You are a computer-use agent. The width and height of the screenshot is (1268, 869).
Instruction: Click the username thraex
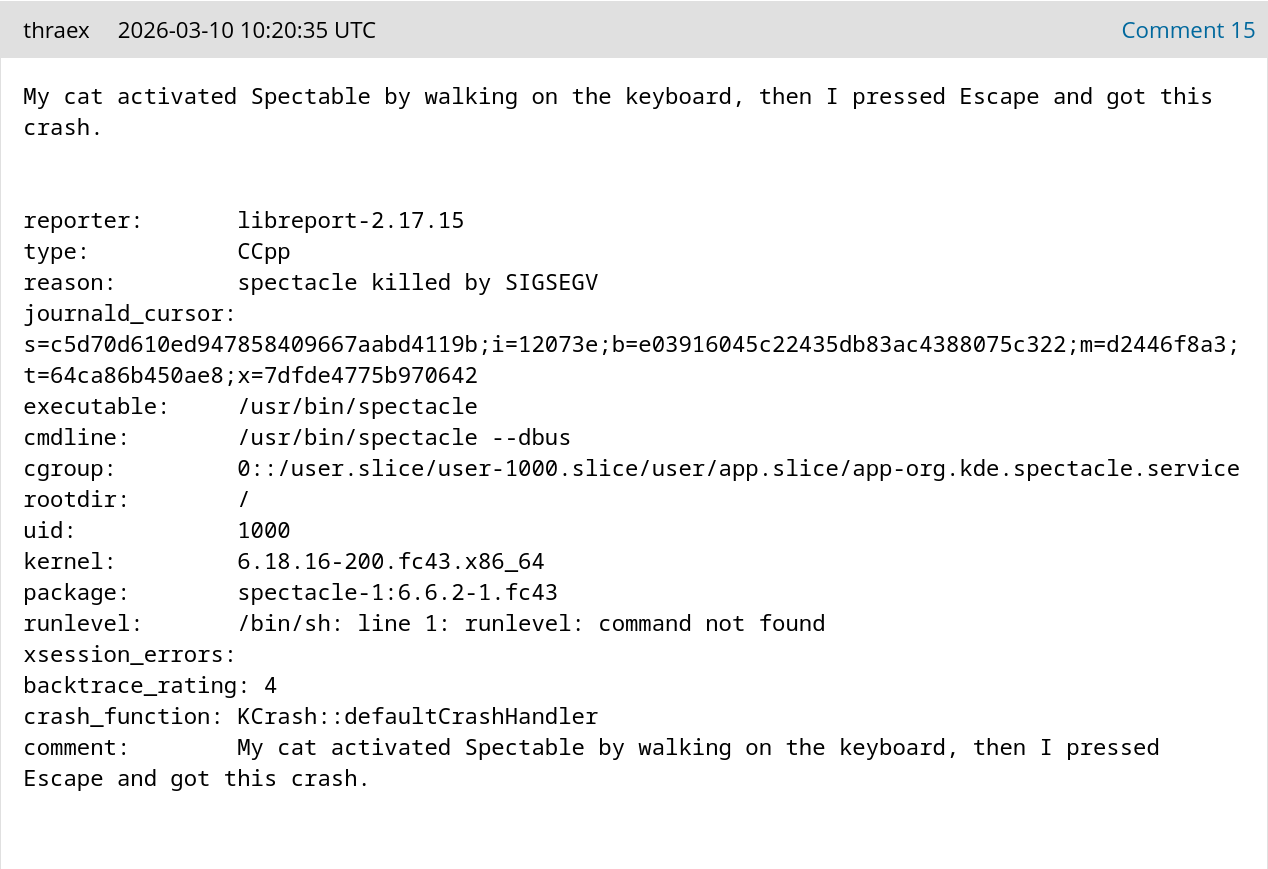pyautogui.click(x=56, y=30)
